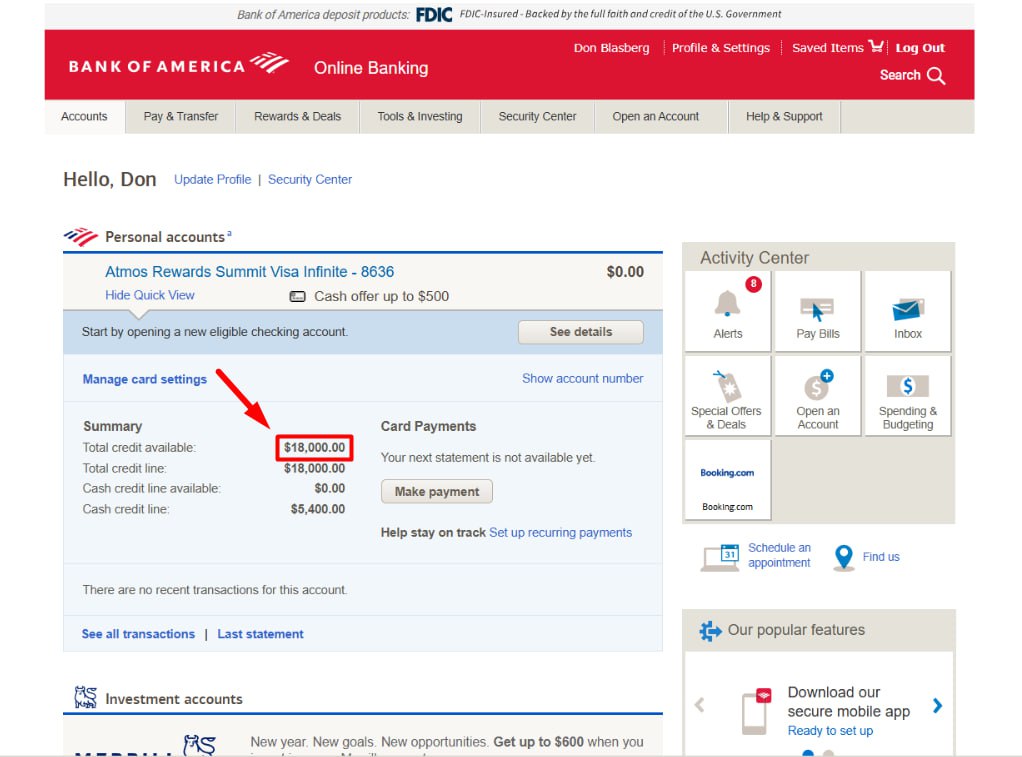The image size is (1022, 757).
Task: Open the Pay & Transfer tab
Action: (180, 117)
